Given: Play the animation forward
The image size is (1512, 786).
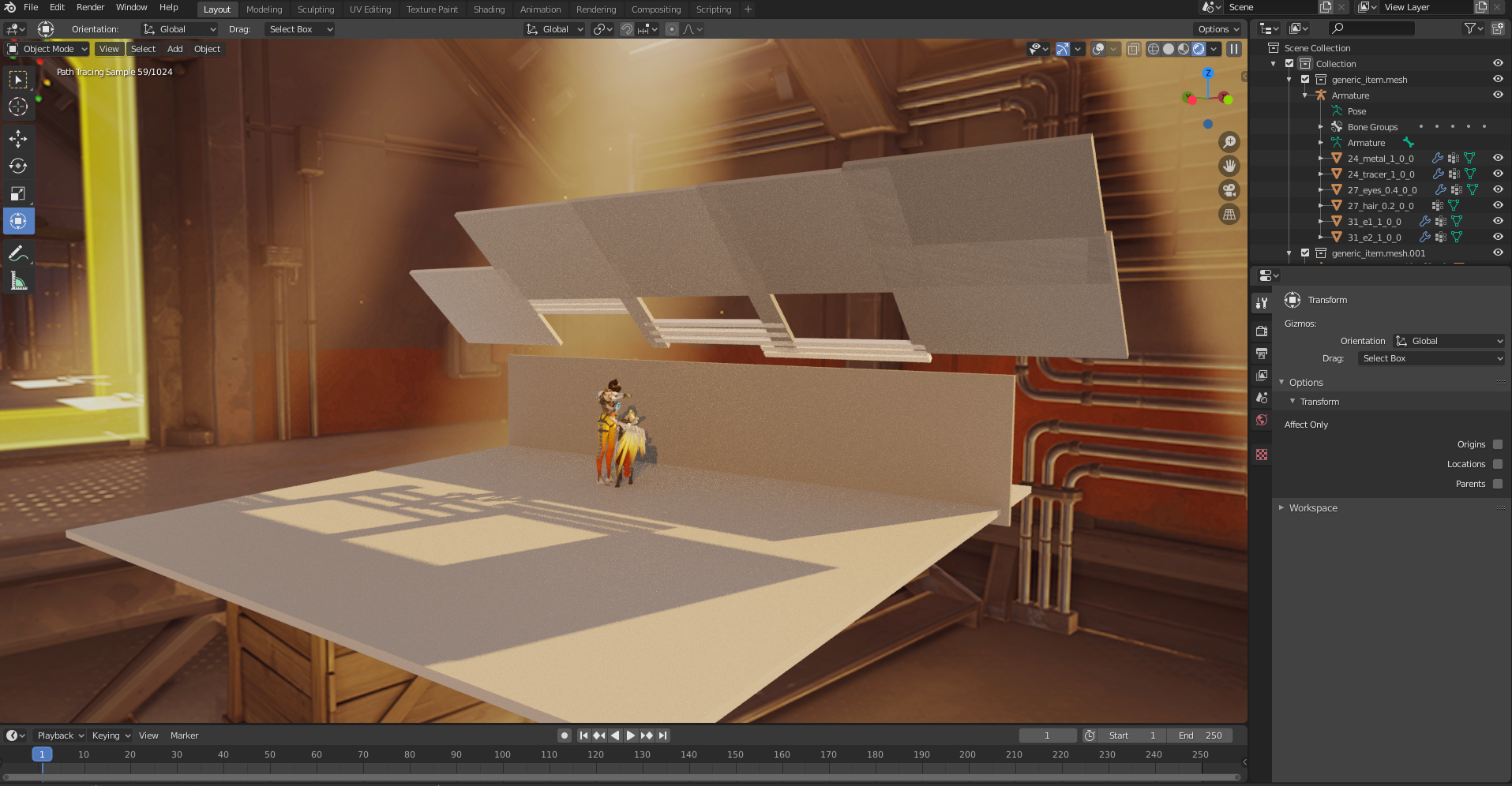Looking at the screenshot, I should (x=631, y=735).
